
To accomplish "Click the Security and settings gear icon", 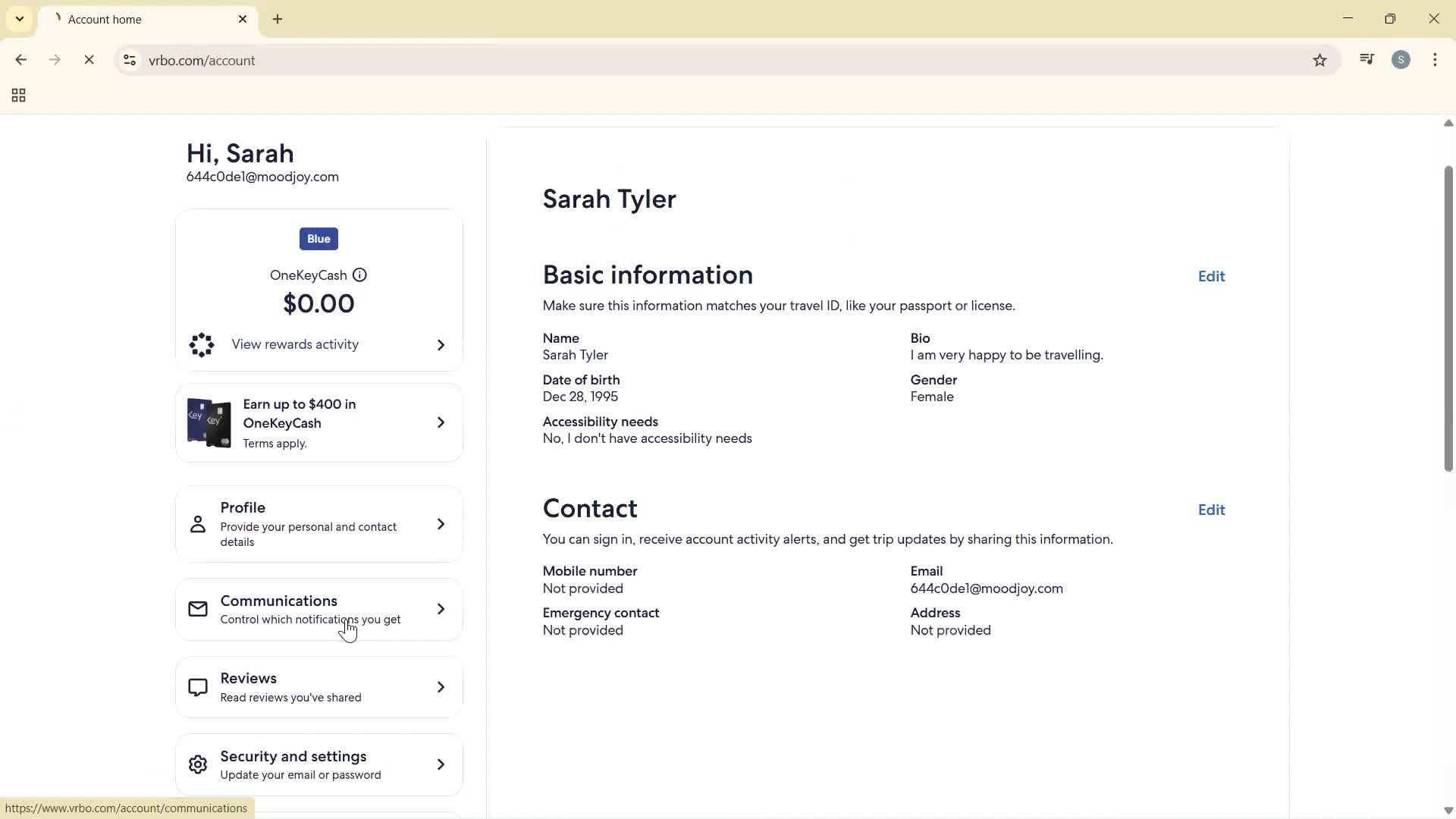I will click(x=197, y=764).
